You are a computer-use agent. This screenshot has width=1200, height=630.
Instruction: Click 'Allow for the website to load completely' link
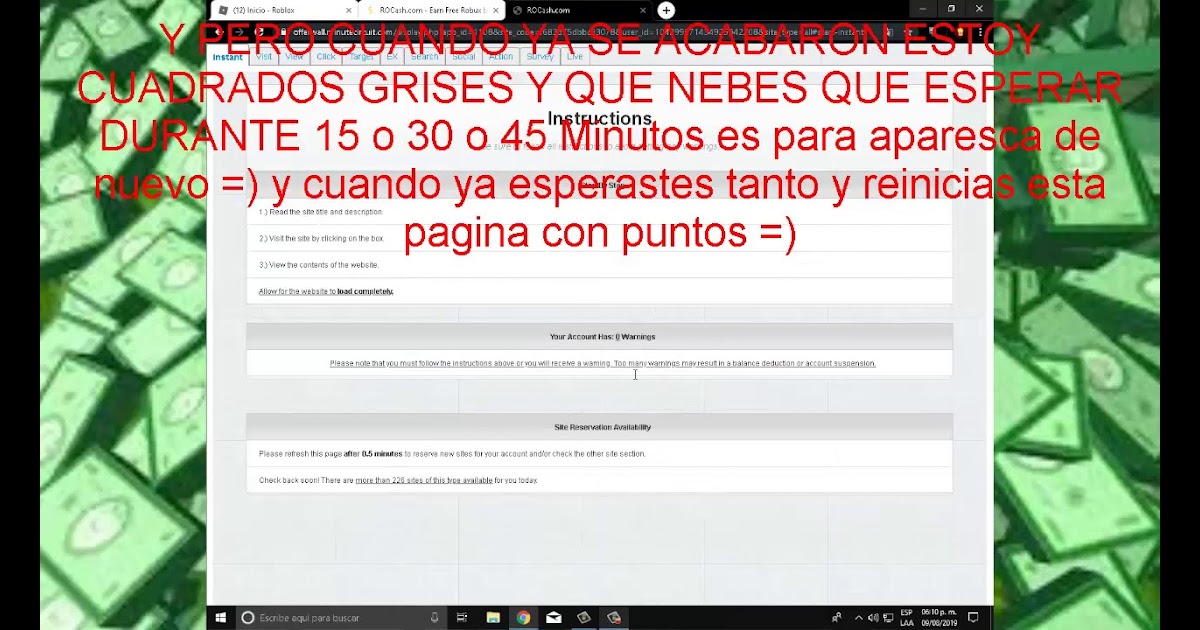[x=326, y=291]
